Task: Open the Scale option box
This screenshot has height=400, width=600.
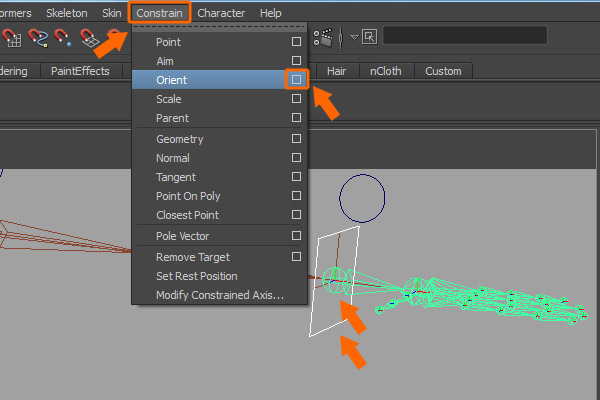Action: pyautogui.click(x=296, y=98)
